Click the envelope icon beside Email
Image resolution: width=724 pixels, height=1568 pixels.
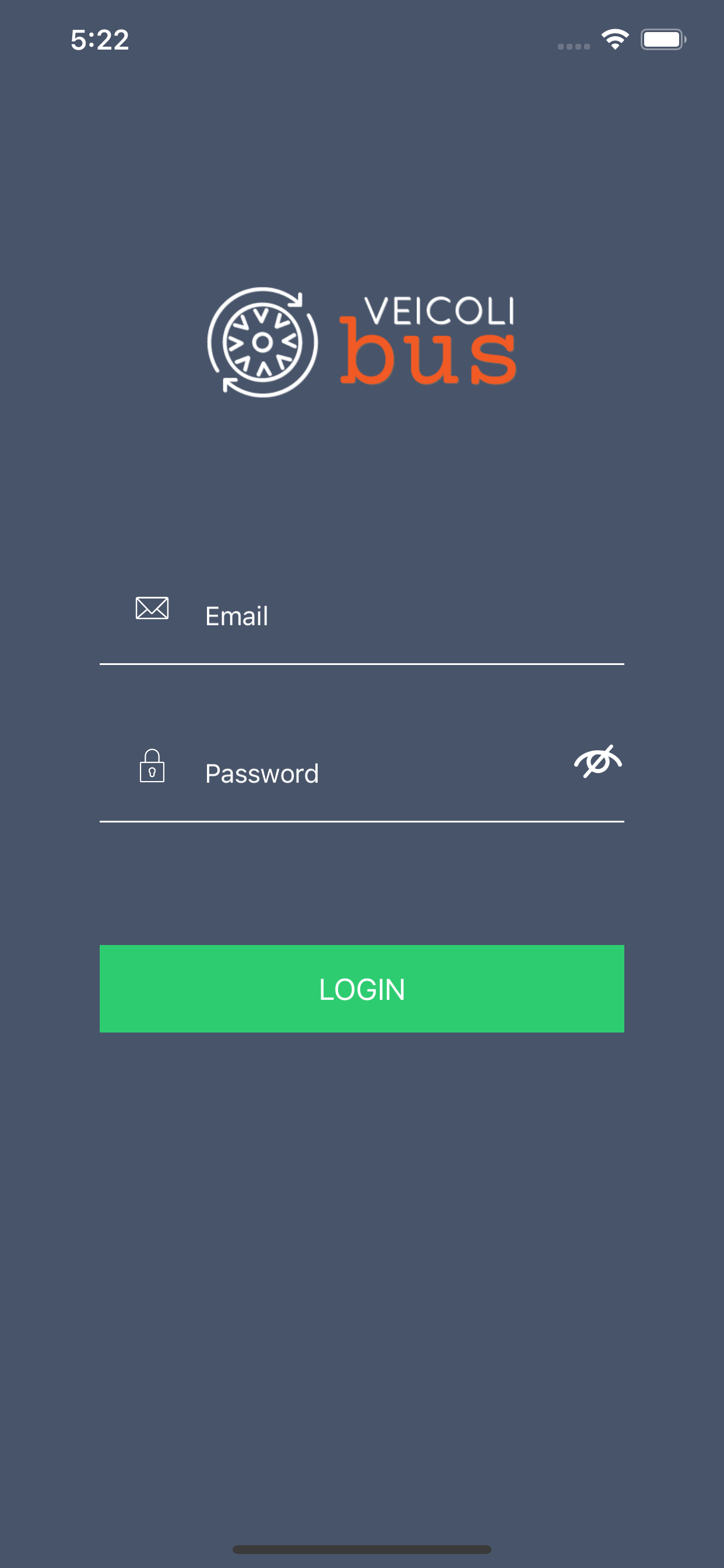tap(152, 608)
